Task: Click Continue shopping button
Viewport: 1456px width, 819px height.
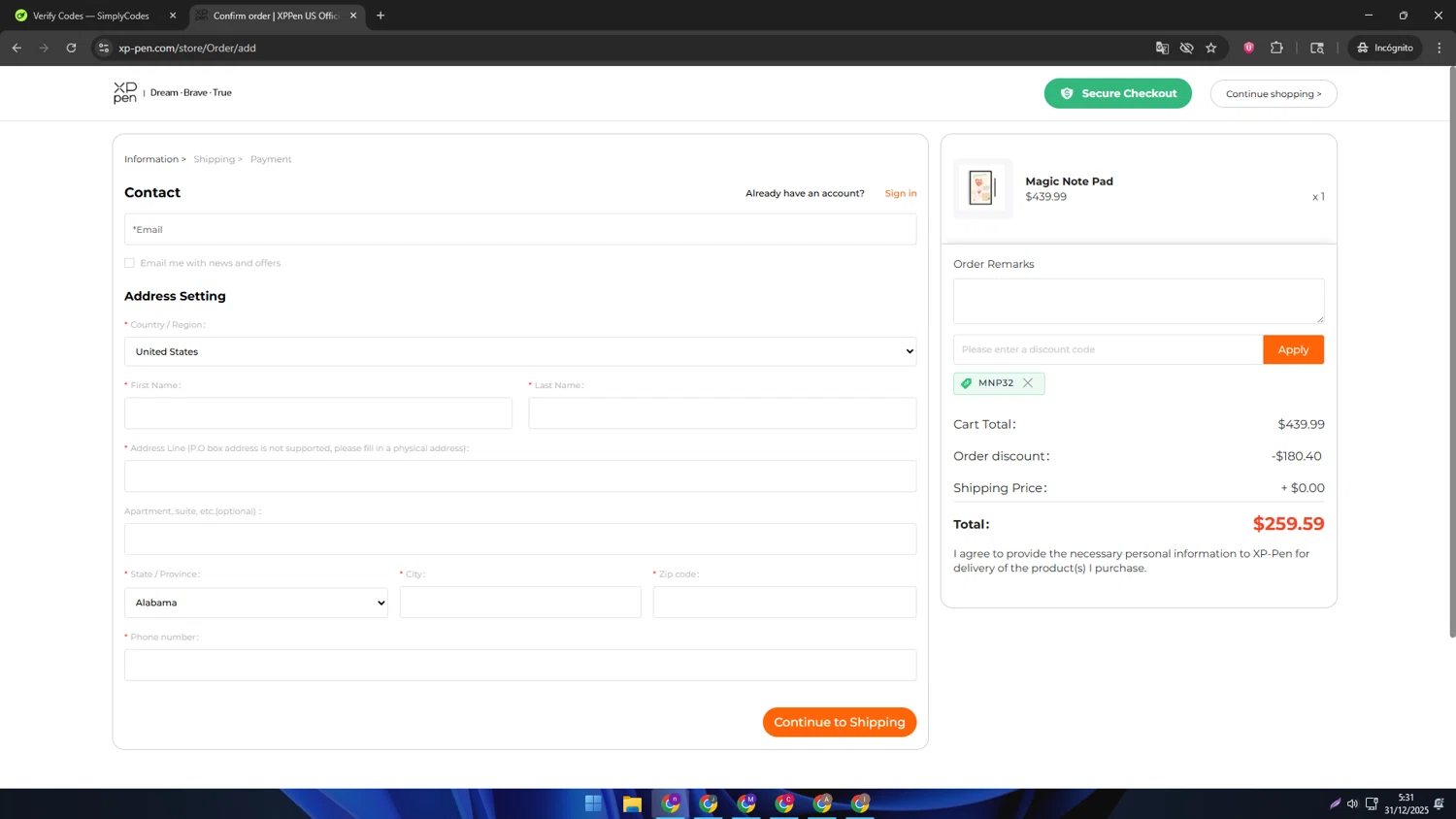Action: click(x=1274, y=93)
